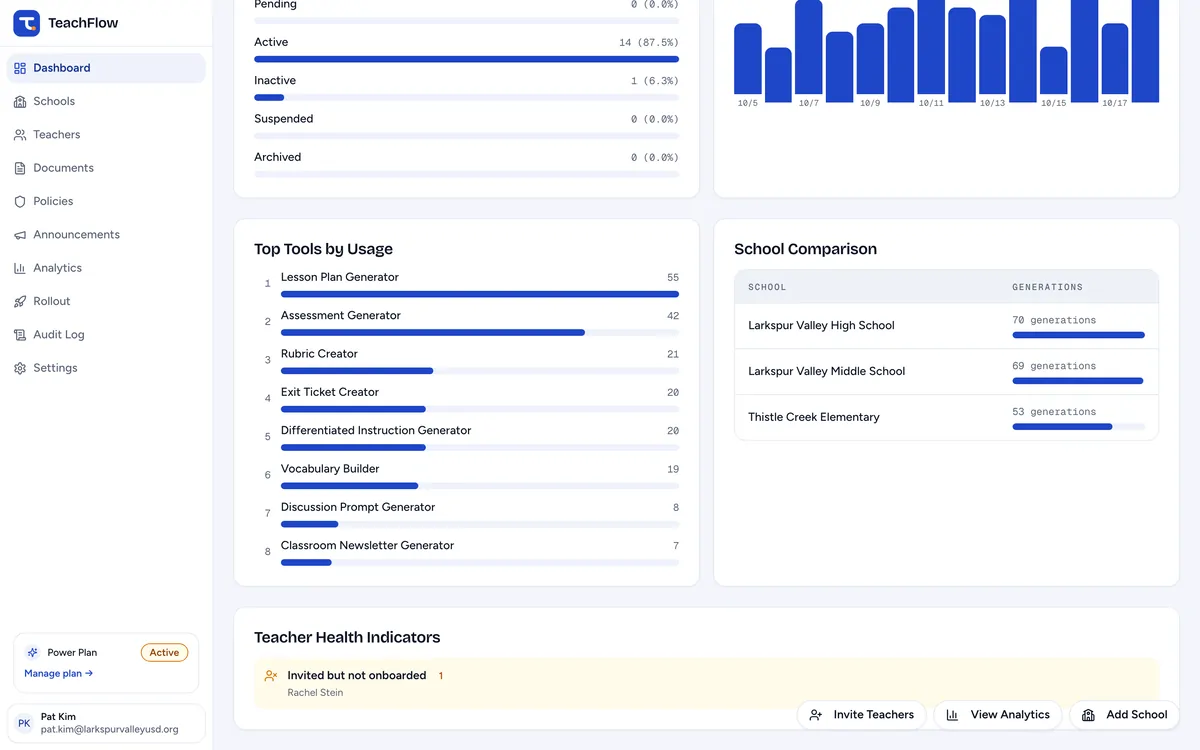Screen dimensions: 1200x750
Task: Click the Invite Teachers button
Action: [861, 715]
